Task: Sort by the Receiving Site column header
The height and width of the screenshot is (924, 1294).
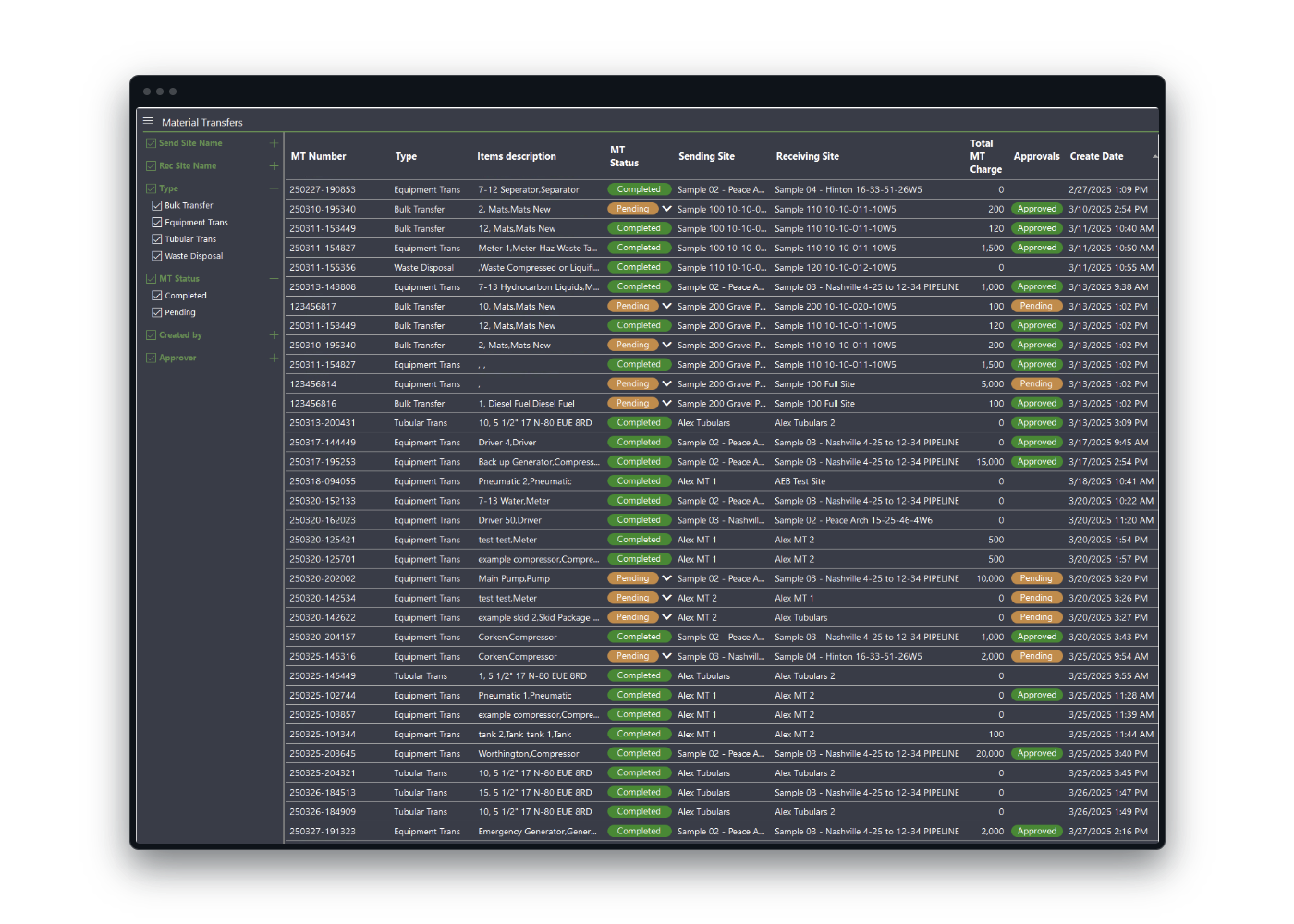Action: pyautogui.click(x=807, y=157)
